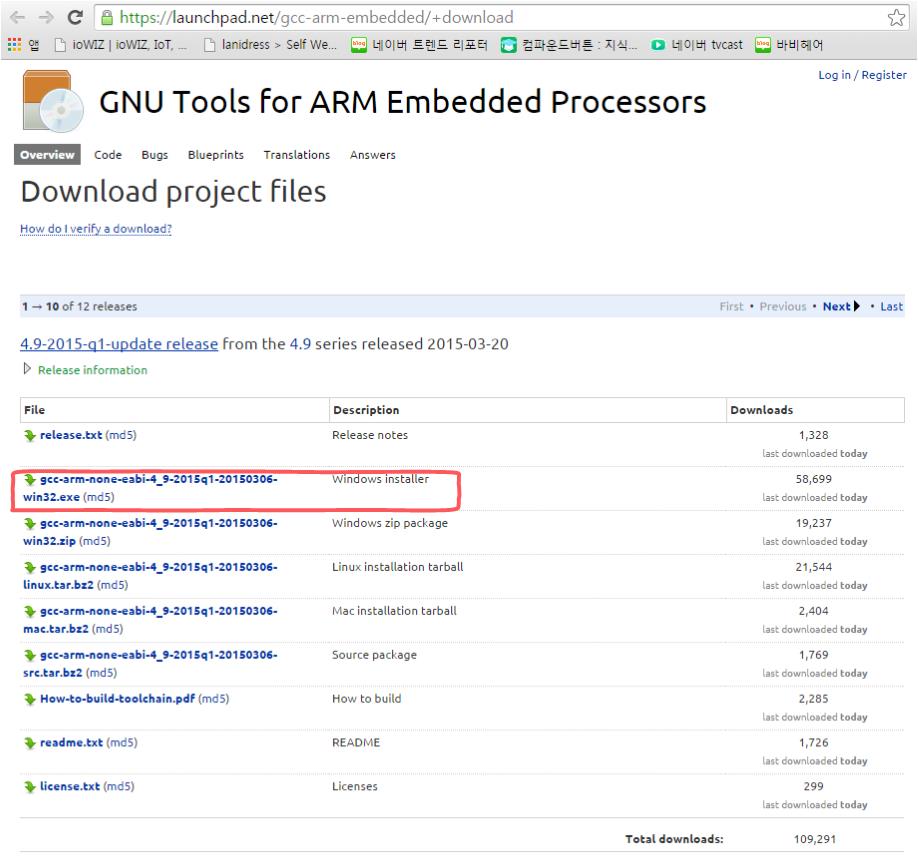Click download arrow icon beside src.tar.bz2 file
Image resolution: width=918 pixels, height=856 pixels.
(x=30, y=655)
